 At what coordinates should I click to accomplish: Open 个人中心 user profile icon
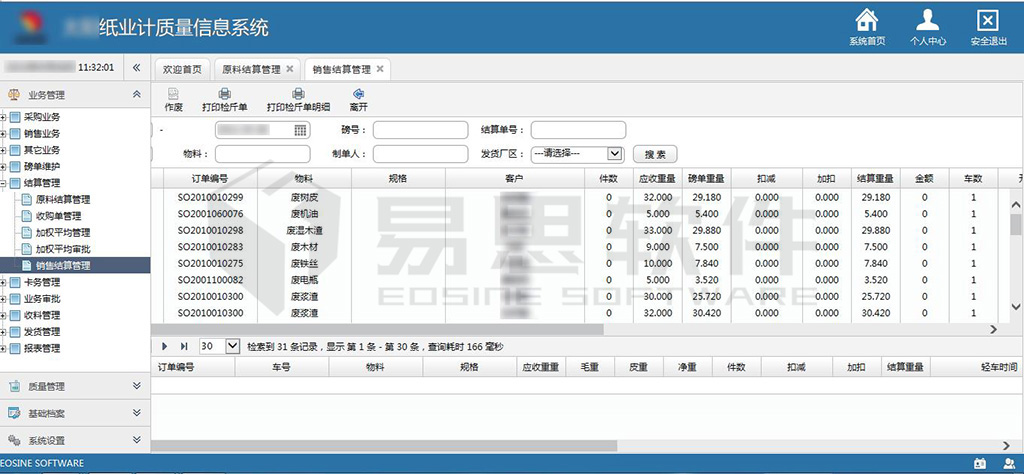[928, 21]
